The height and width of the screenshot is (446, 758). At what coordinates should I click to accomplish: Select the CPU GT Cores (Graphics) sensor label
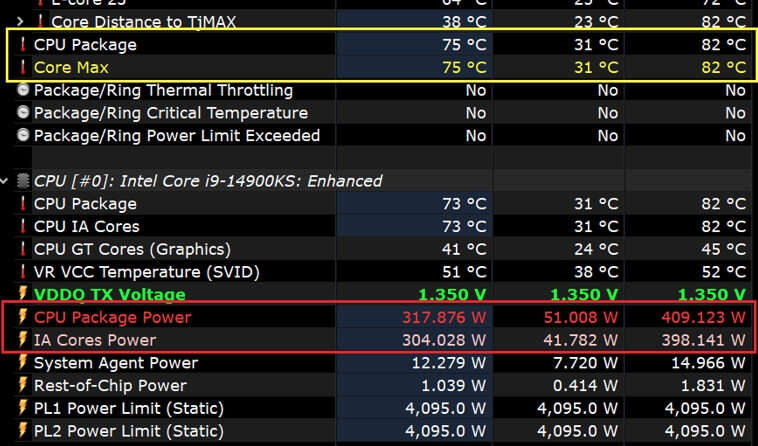click(132, 249)
